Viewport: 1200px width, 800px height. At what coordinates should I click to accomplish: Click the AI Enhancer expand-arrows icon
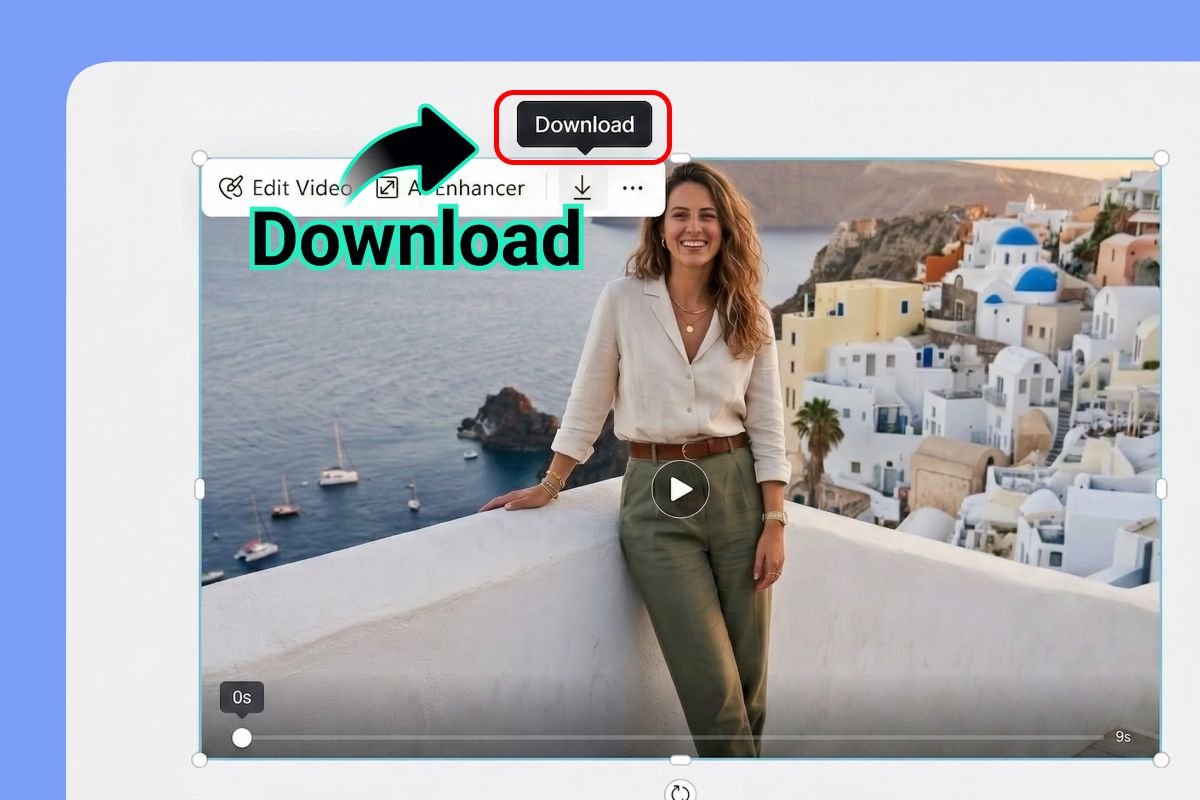pyautogui.click(x=386, y=187)
